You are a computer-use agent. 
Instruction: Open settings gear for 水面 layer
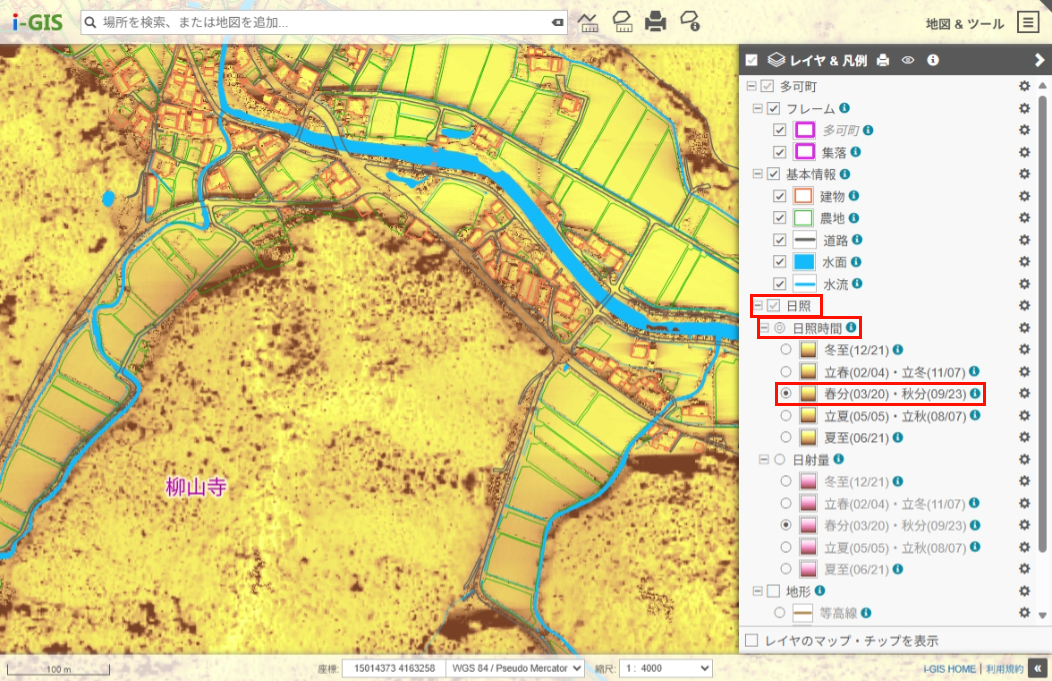coord(1024,262)
